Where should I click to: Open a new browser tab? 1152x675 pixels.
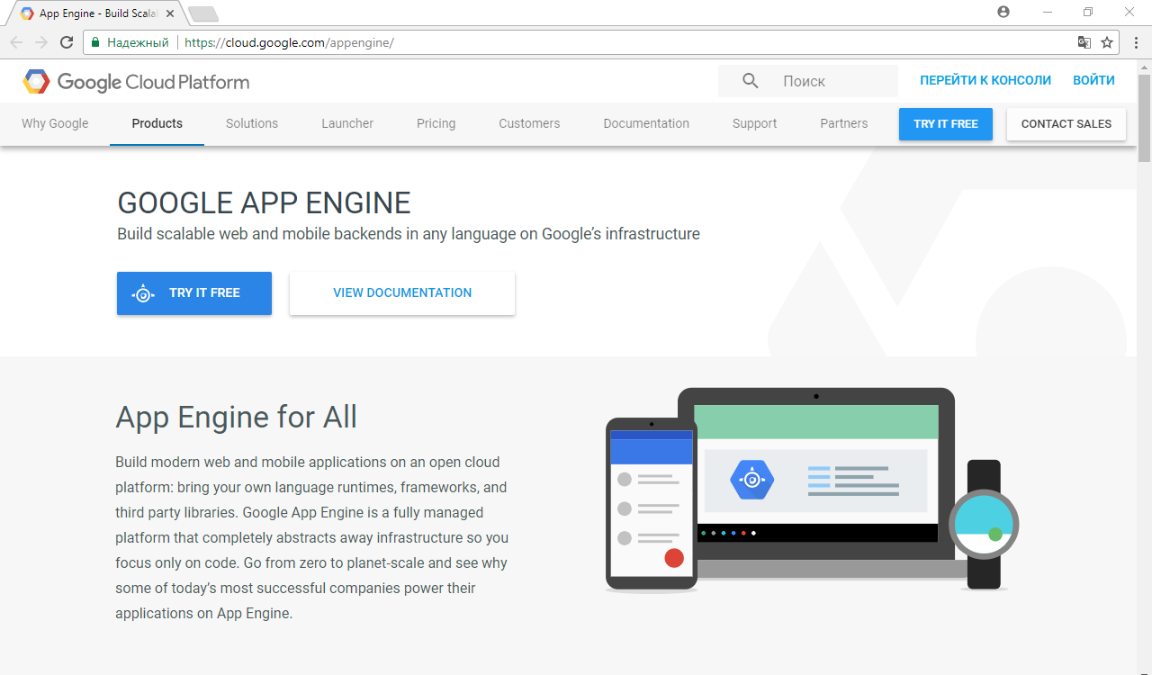coord(203,13)
